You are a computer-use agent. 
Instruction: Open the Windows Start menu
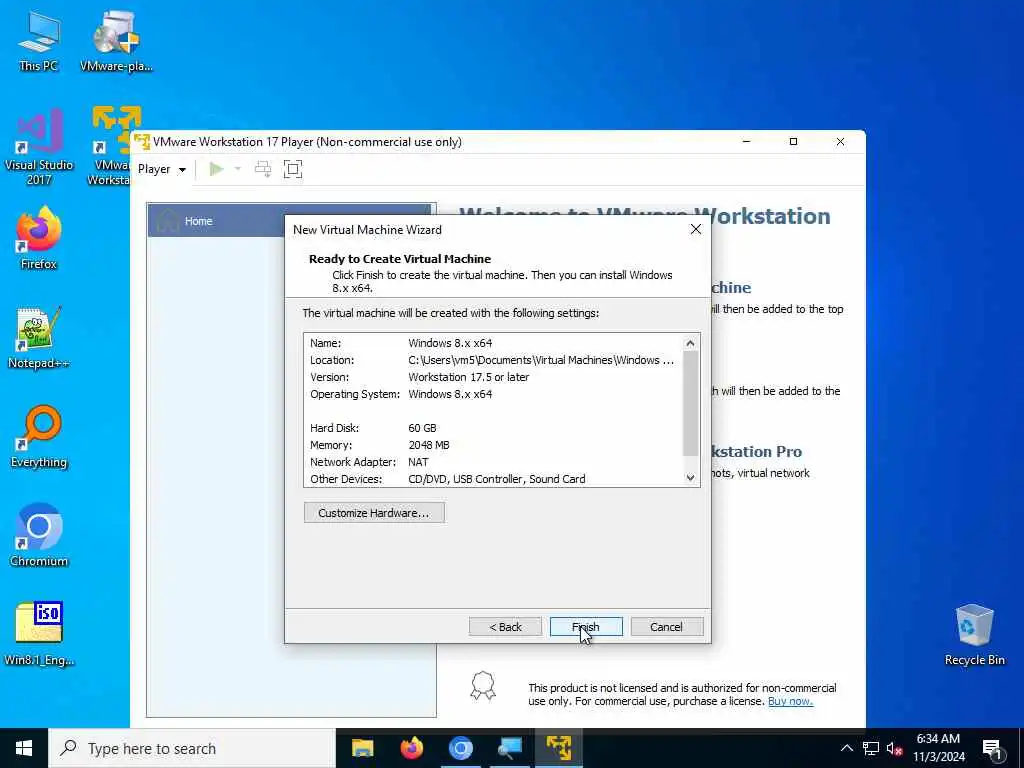click(x=24, y=748)
